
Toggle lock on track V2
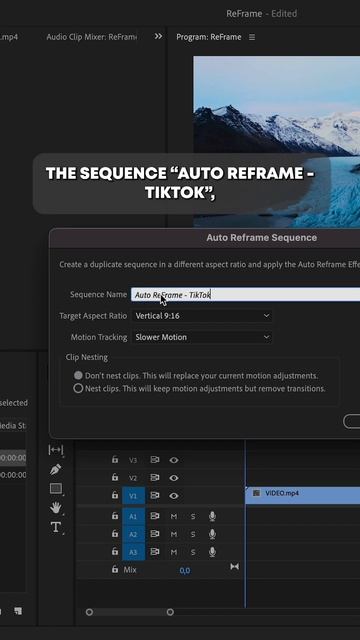coord(115,477)
